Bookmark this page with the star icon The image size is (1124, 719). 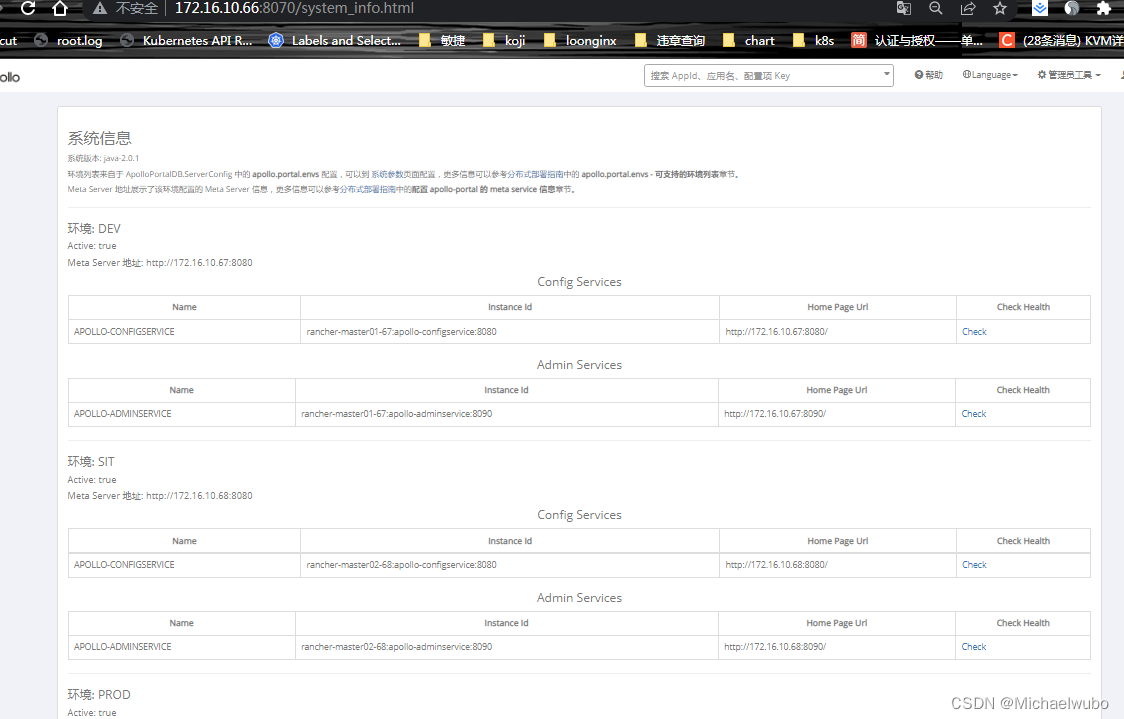pos(1000,9)
